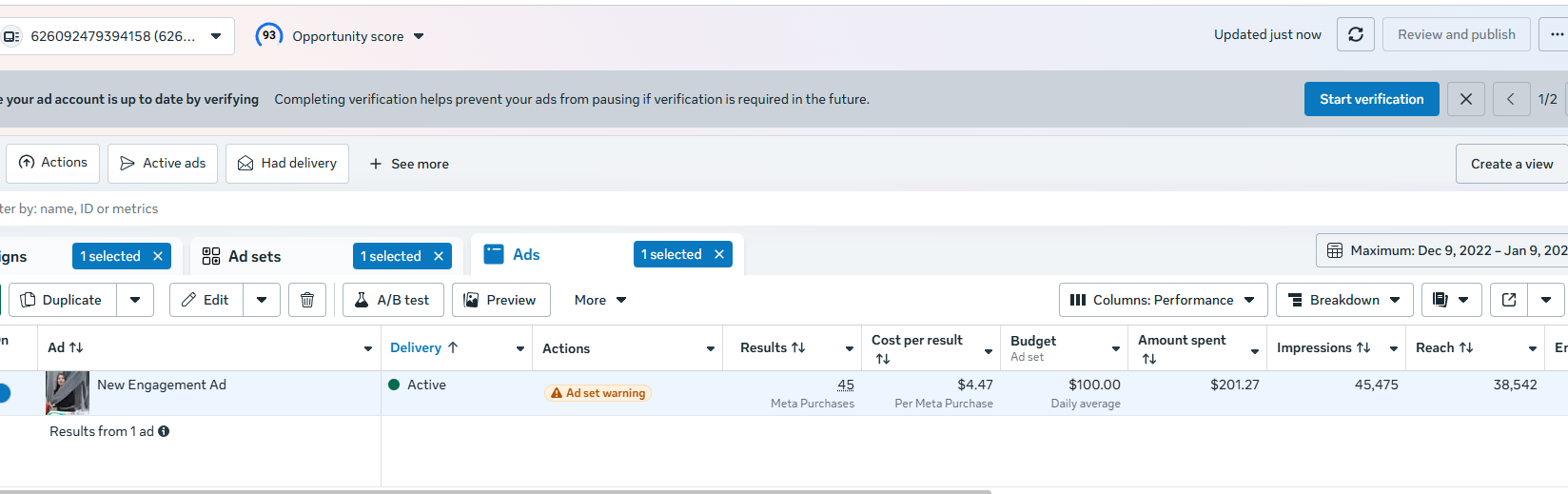Expand the Columns: Performance dropdown

pos(1163,300)
